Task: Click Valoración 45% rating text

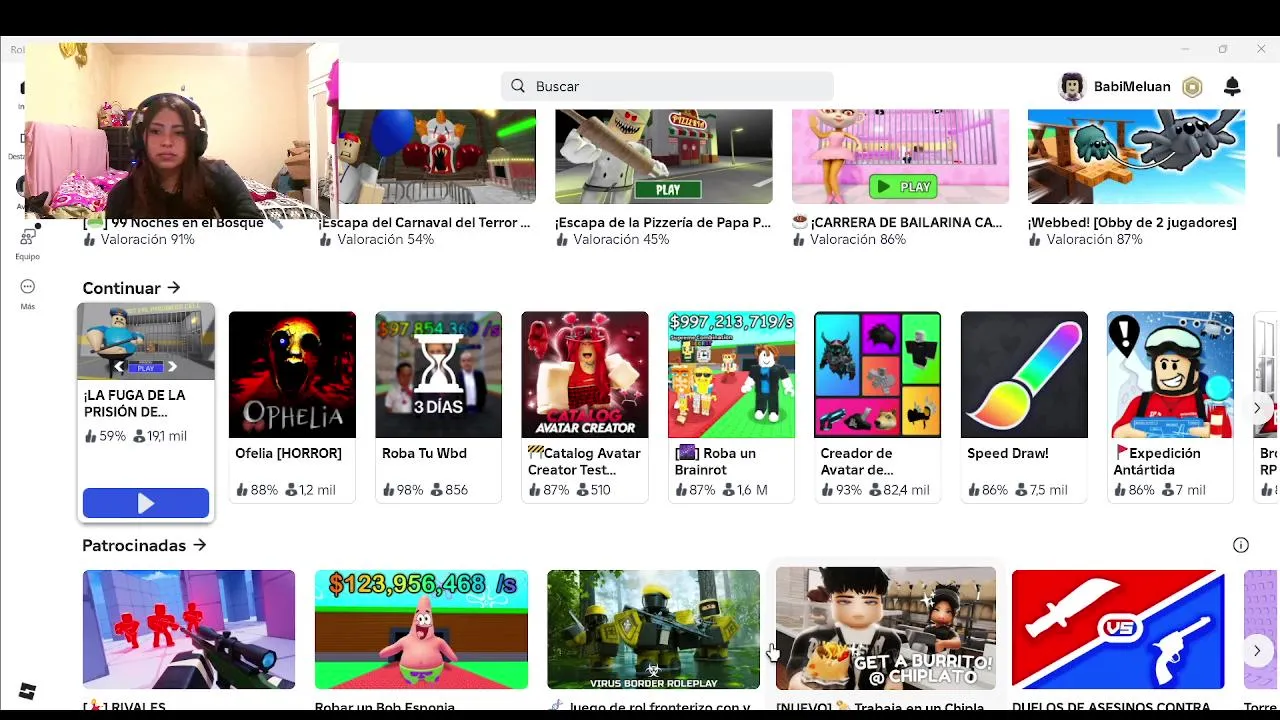Action: pos(621,240)
